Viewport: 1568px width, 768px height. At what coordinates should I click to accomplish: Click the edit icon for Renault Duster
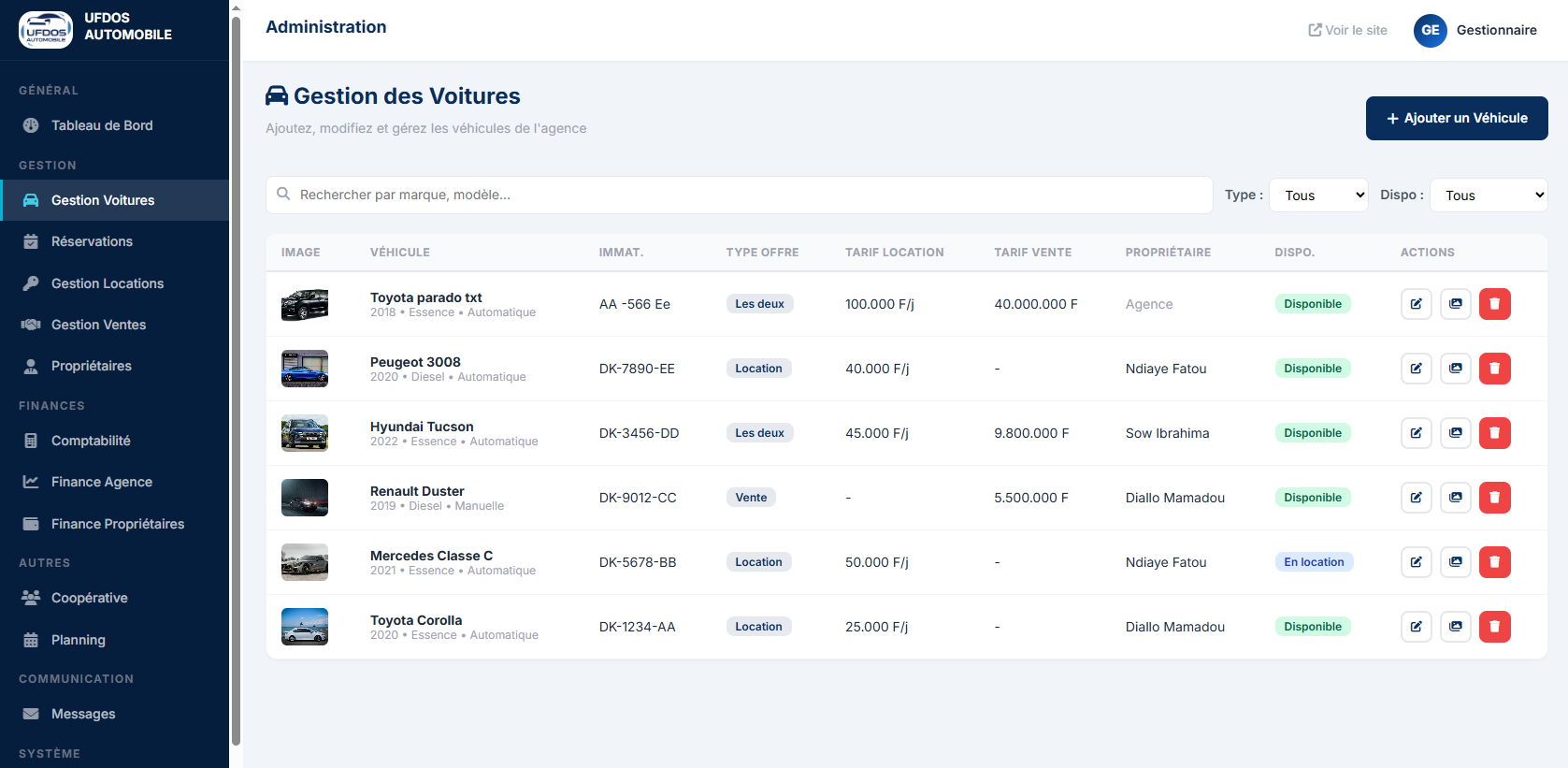(1416, 498)
